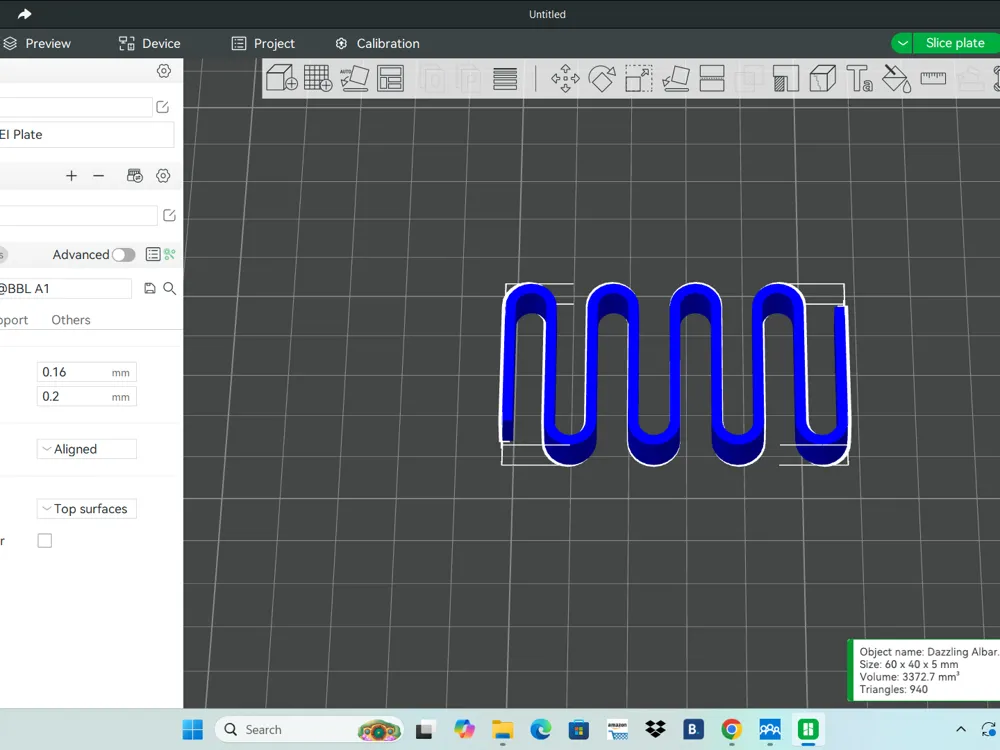Click the AMS filament sync icon
This screenshot has height=750, width=1000.
point(135,175)
